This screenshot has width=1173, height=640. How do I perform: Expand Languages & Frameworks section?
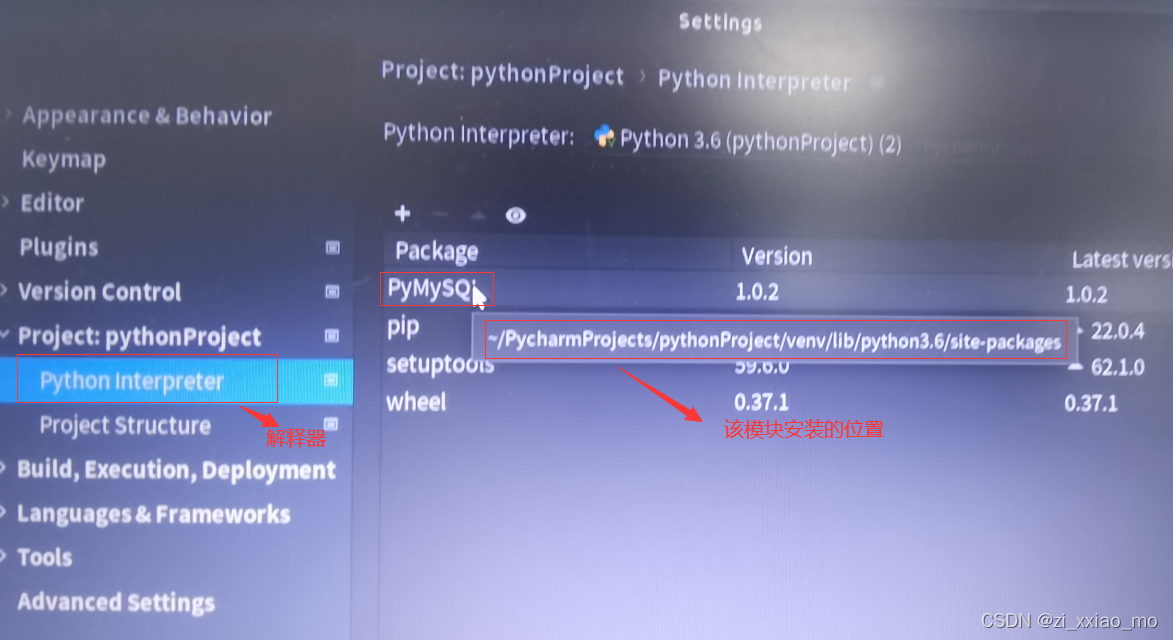[x=4, y=512]
